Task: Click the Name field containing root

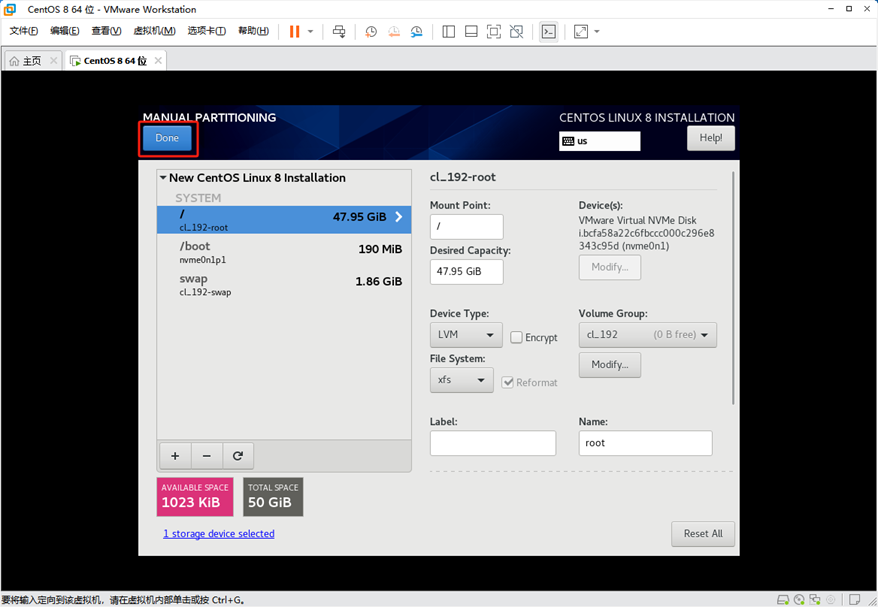Action: coord(645,443)
